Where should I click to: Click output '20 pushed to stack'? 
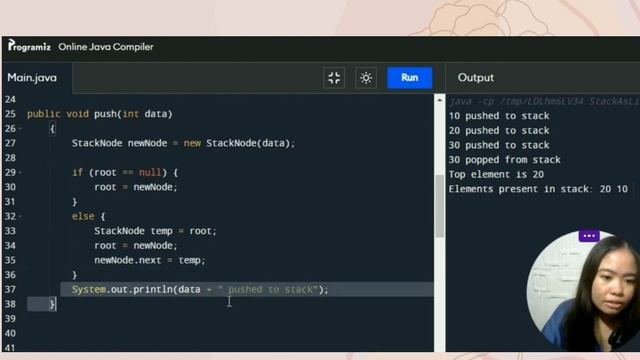tap(499, 131)
